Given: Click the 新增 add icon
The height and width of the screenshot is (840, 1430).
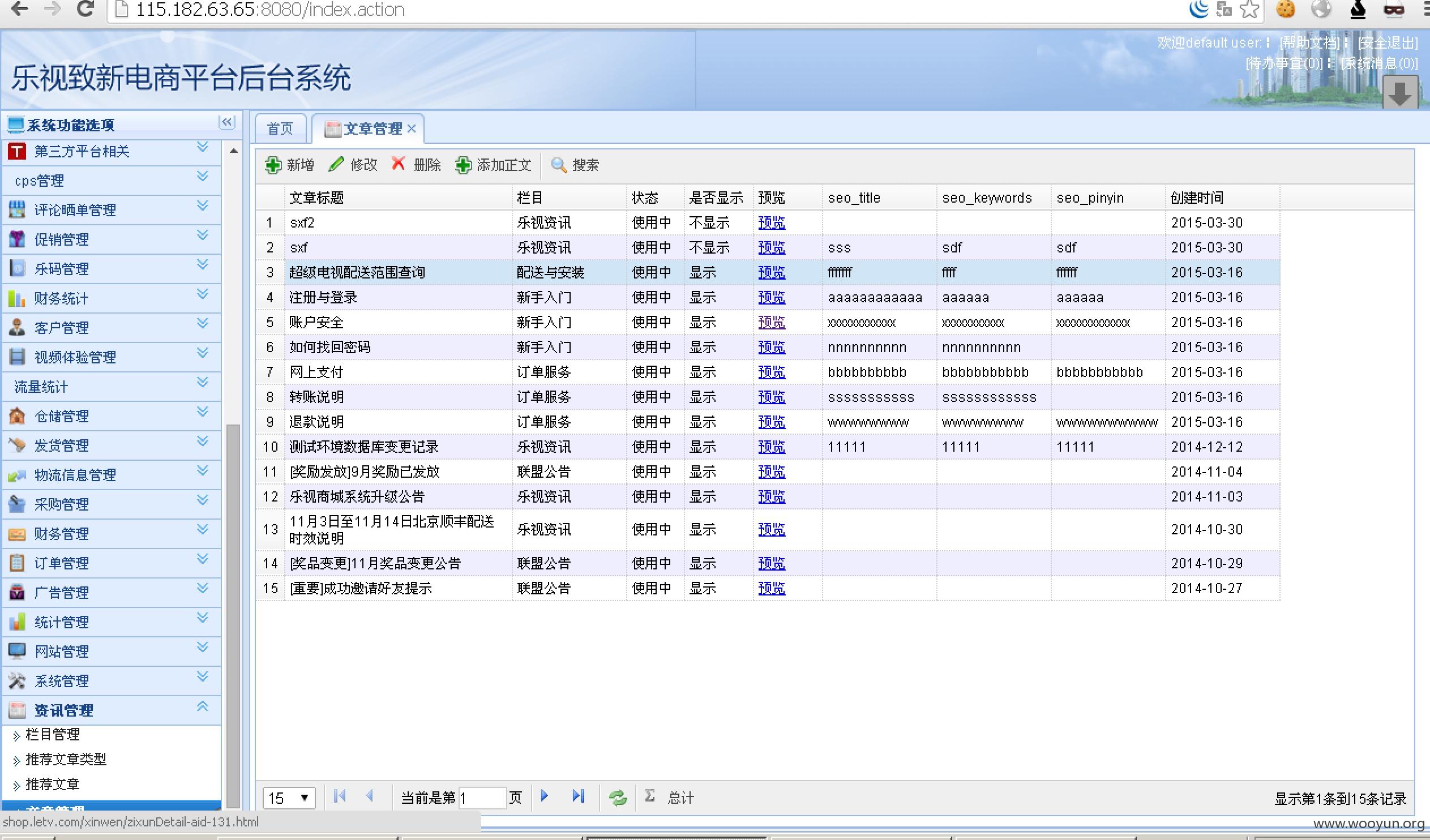Looking at the screenshot, I should [x=273, y=165].
